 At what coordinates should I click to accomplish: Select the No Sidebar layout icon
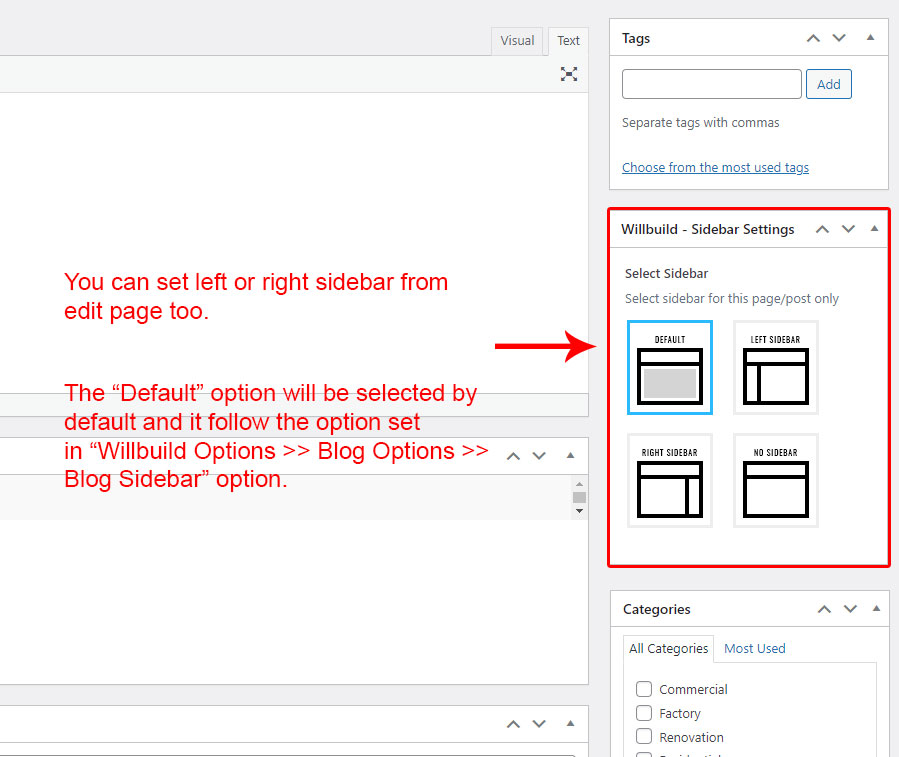click(776, 480)
